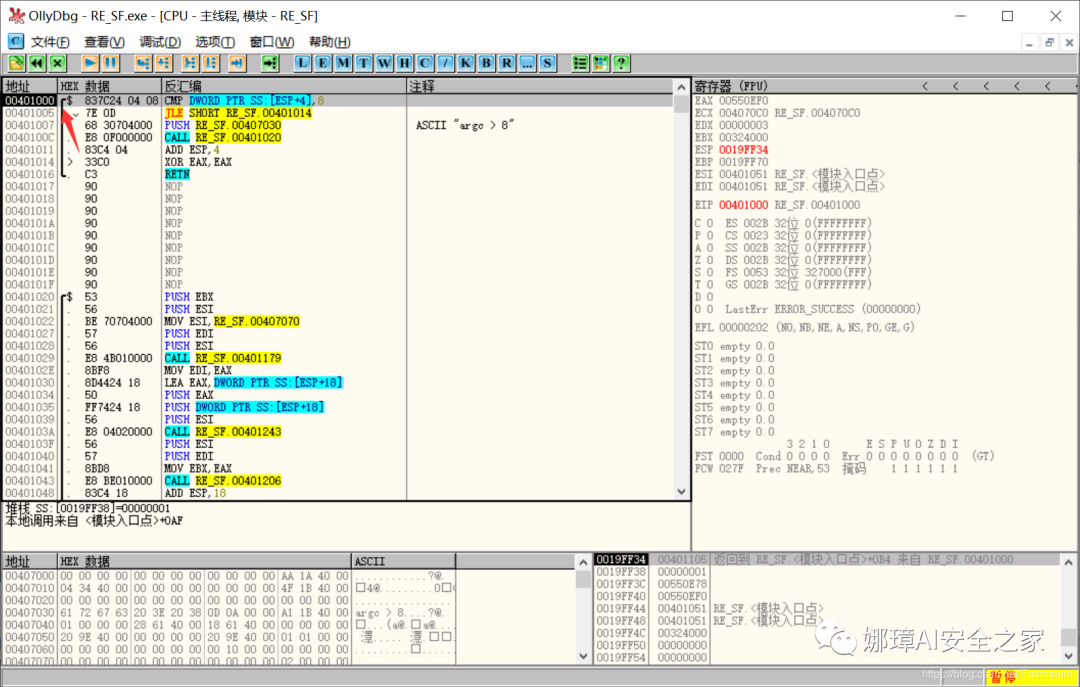The image size is (1080, 687).
Task: Click the Go to address icon
Action: click(270, 63)
